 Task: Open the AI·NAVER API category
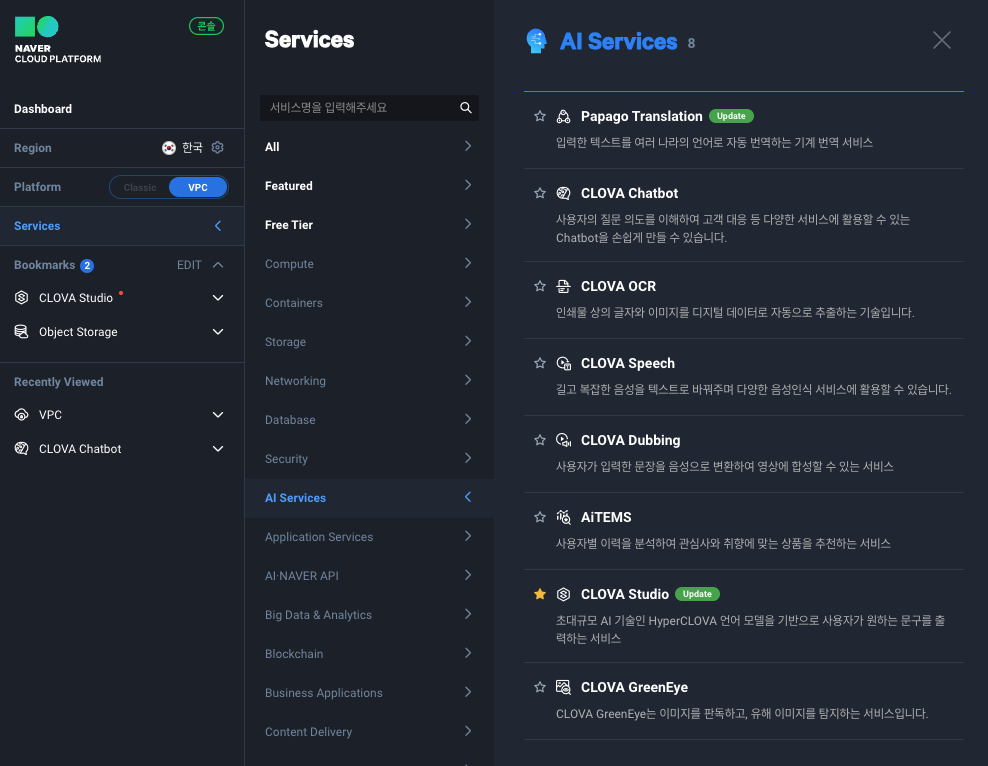click(369, 576)
